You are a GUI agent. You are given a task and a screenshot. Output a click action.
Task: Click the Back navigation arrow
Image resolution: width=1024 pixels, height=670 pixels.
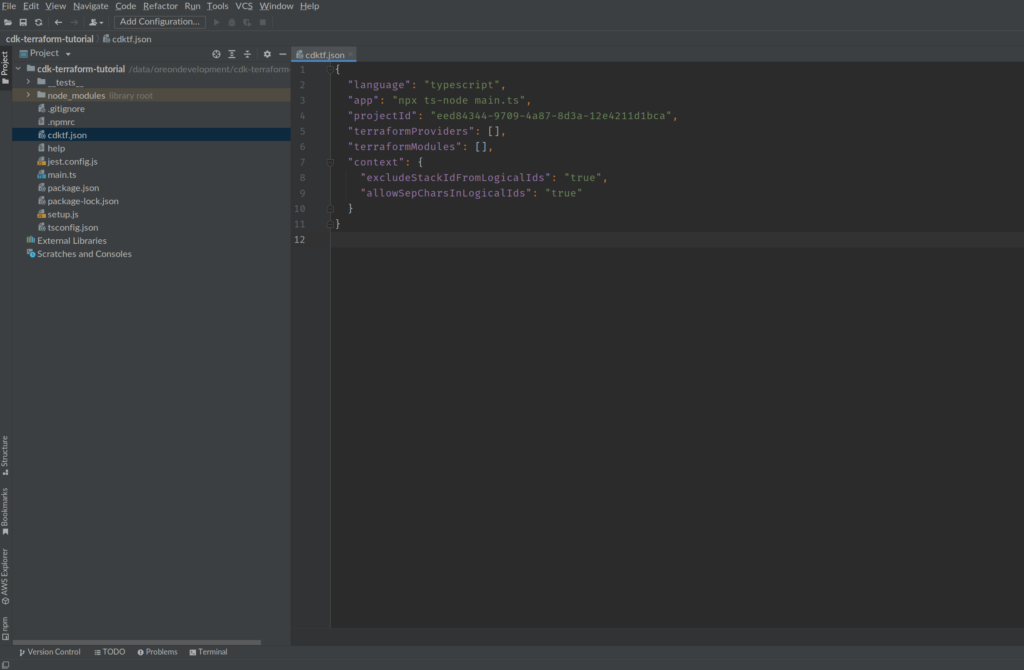click(58, 22)
